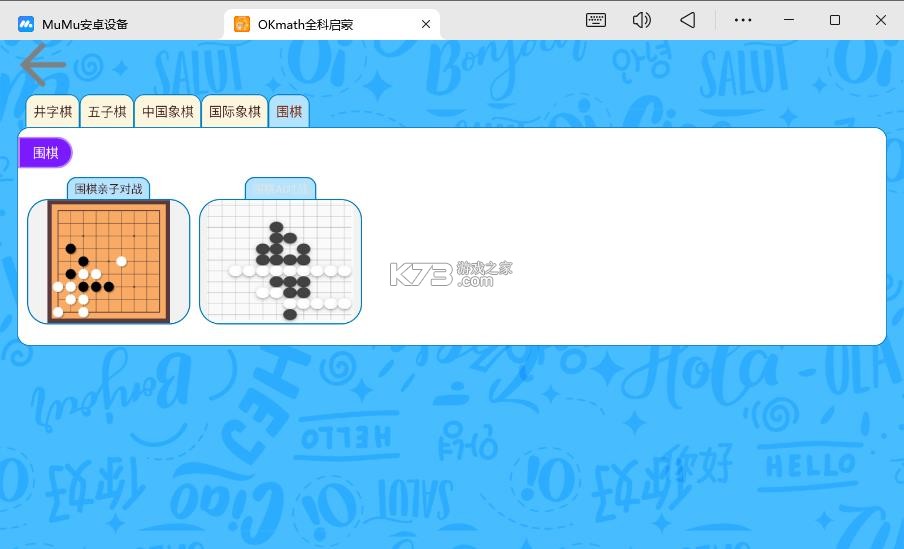Image resolution: width=904 pixels, height=549 pixels.
Task: Open the white grid black-and-white stones game thumbnail
Action: [x=280, y=261]
